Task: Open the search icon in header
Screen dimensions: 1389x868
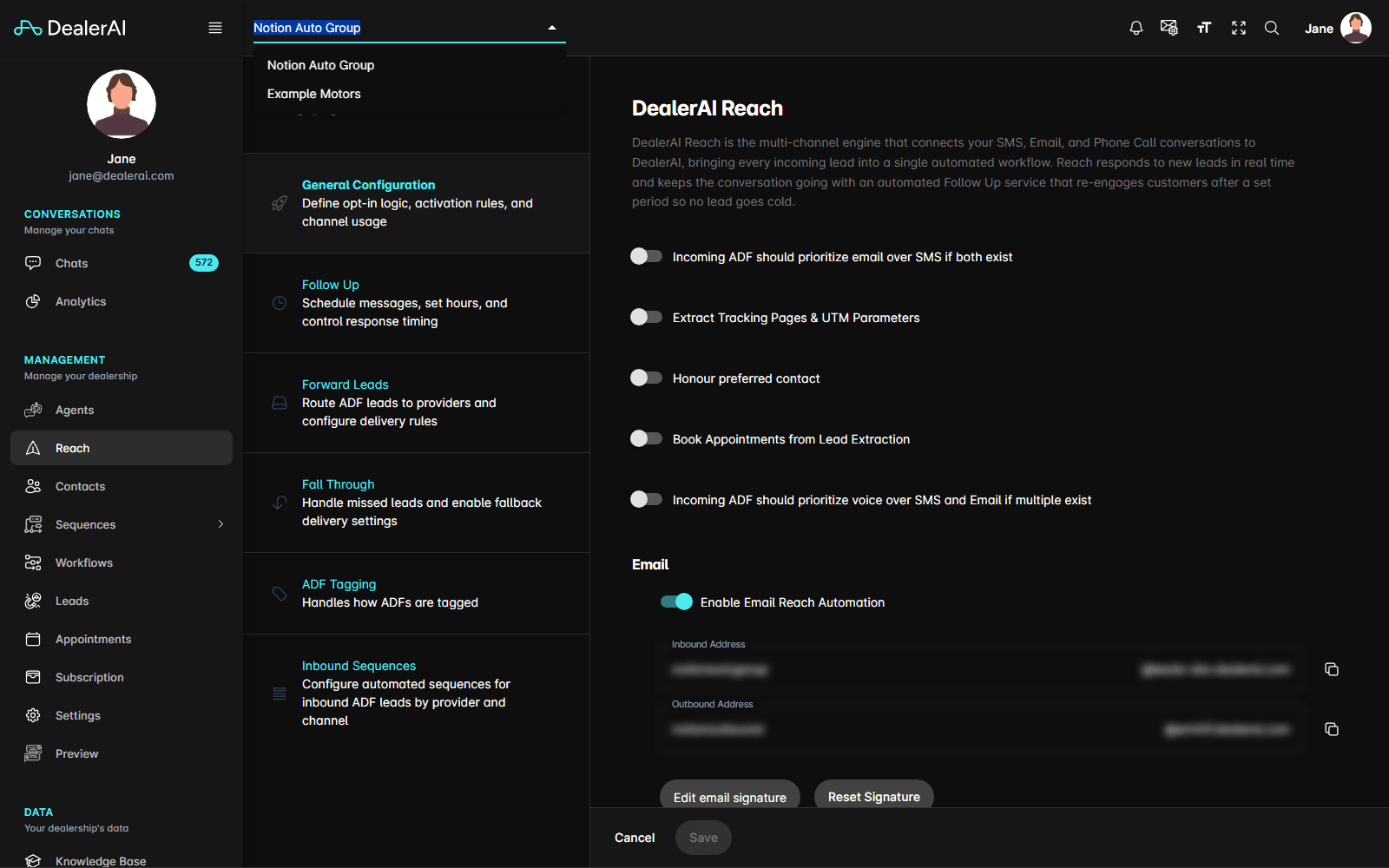Action: point(1272,28)
